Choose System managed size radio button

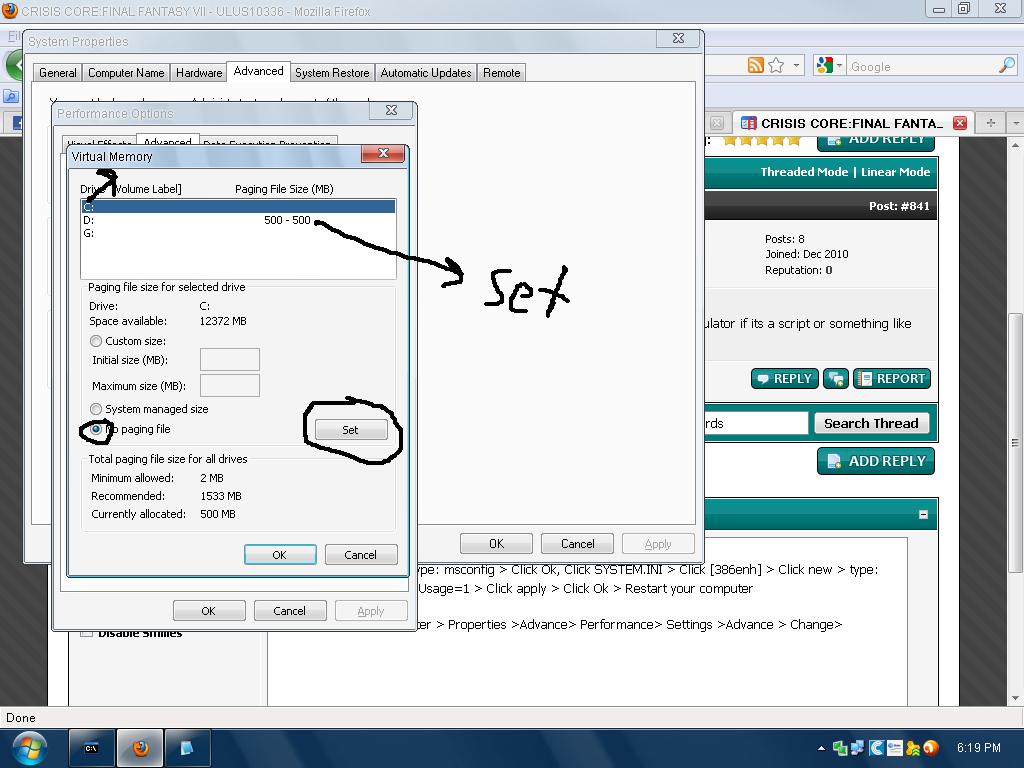[96, 409]
